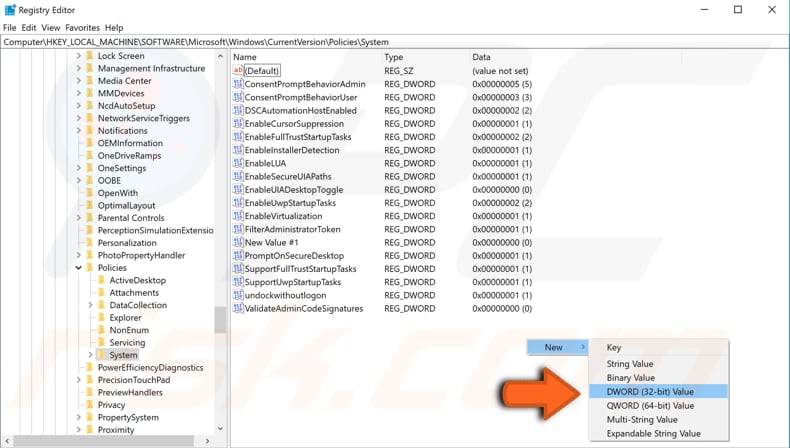Click the SupportUwpStartupTasks DWORD icon
Viewport: 790px width, 448px height.
pyautogui.click(x=238, y=282)
